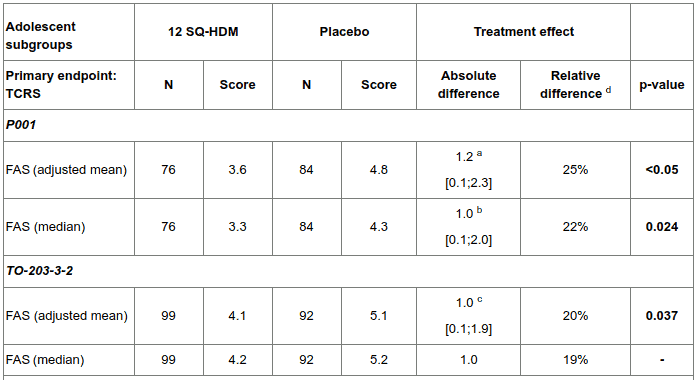Click the 'Primary endpoint: TCRS' cell

click(69, 85)
